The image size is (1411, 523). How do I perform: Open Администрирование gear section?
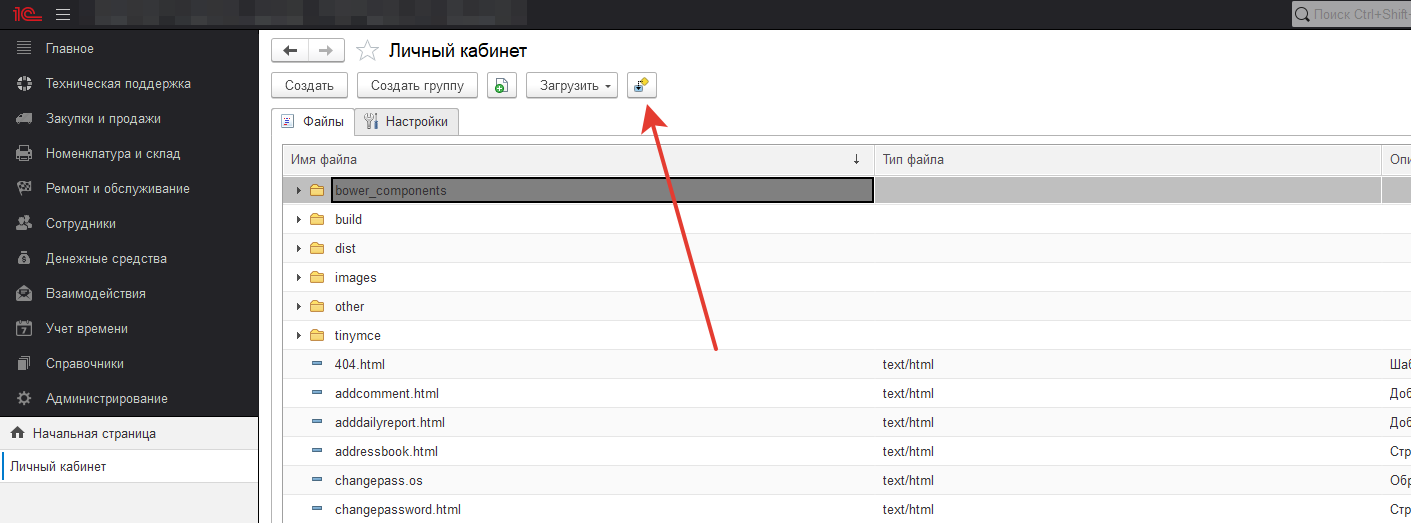tap(106, 399)
